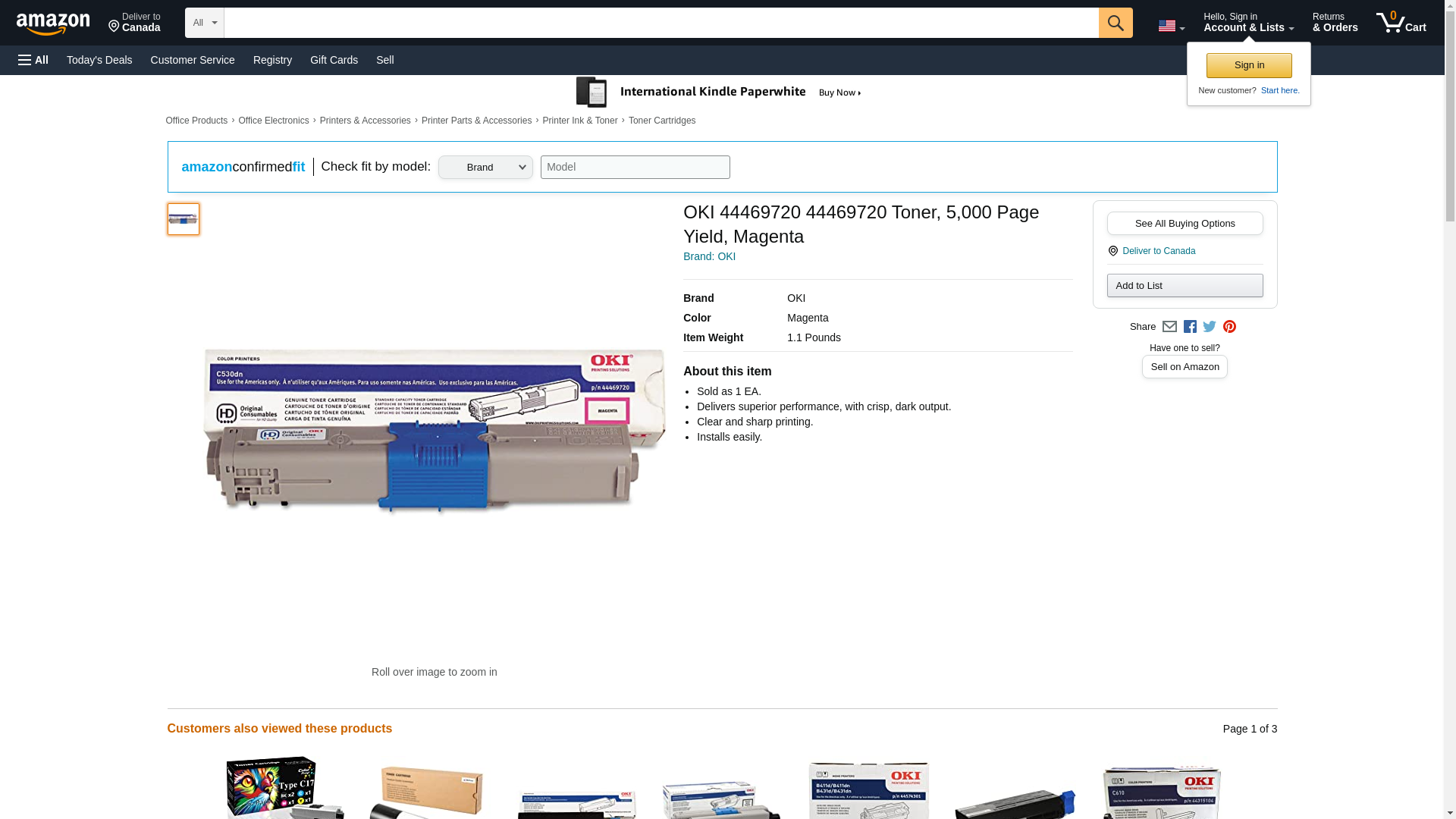
Task: Click the Toner Cartridges breadcrumb
Action: pyautogui.click(x=661, y=121)
